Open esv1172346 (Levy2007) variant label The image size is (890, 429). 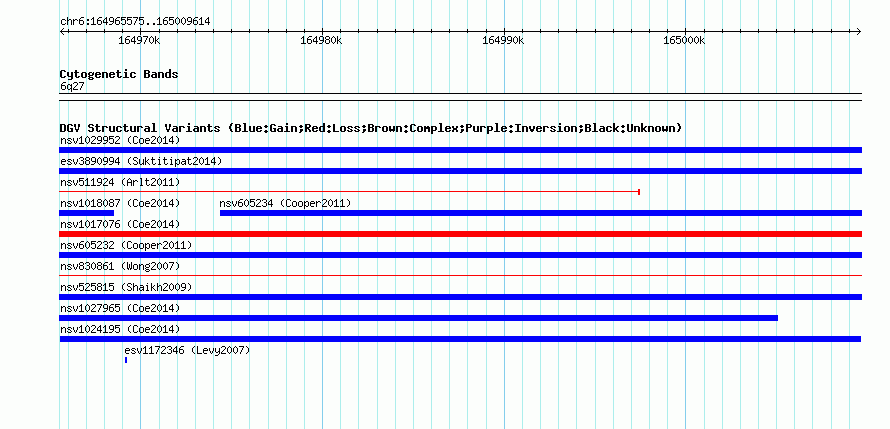point(187,350)
